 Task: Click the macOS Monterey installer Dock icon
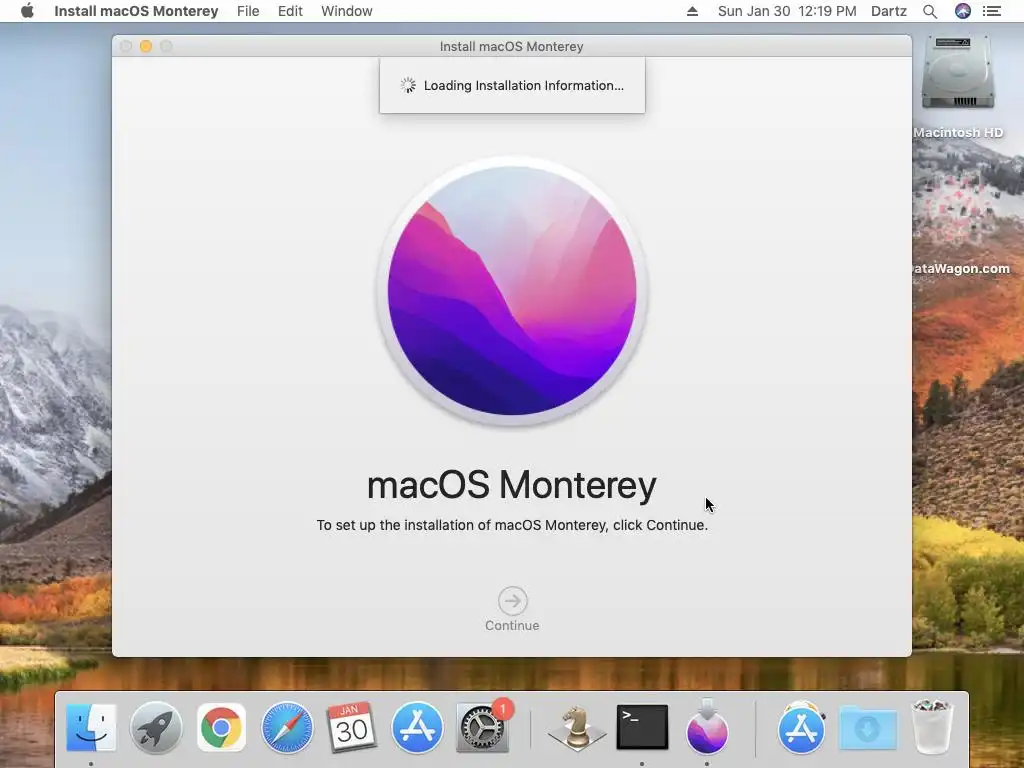[x=707, y=726]
